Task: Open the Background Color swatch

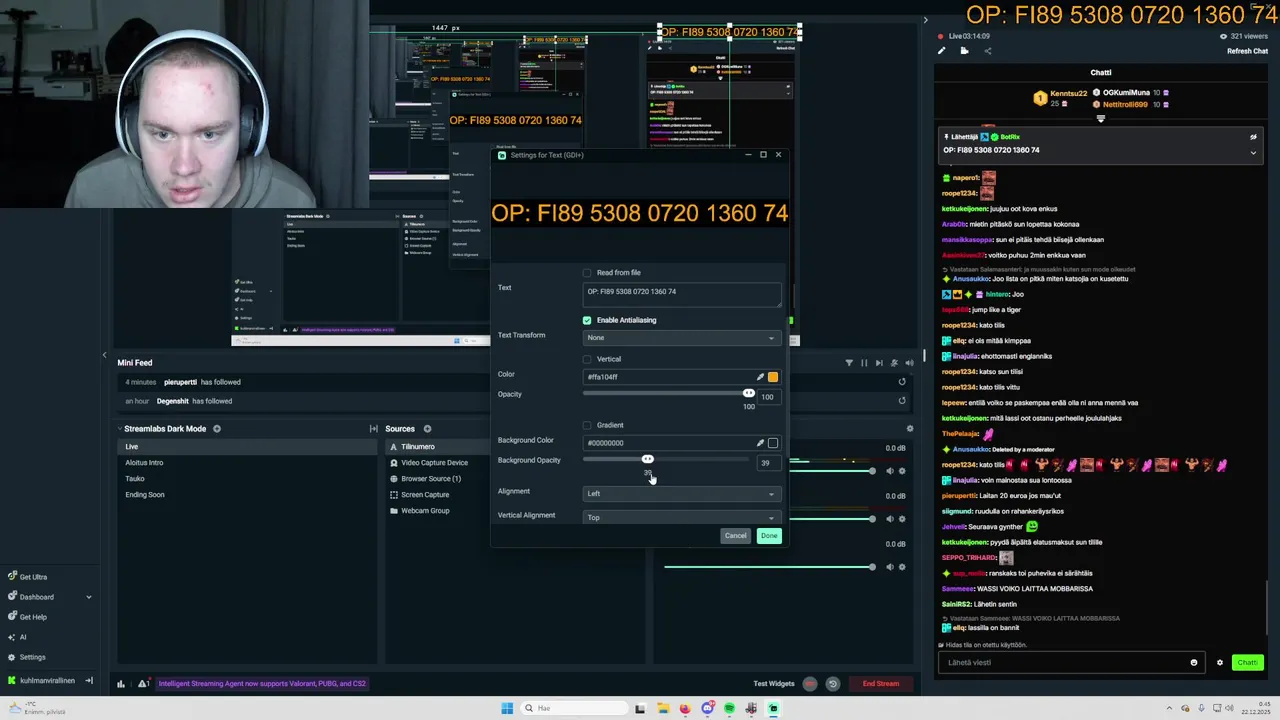Action: coord(773,443)
